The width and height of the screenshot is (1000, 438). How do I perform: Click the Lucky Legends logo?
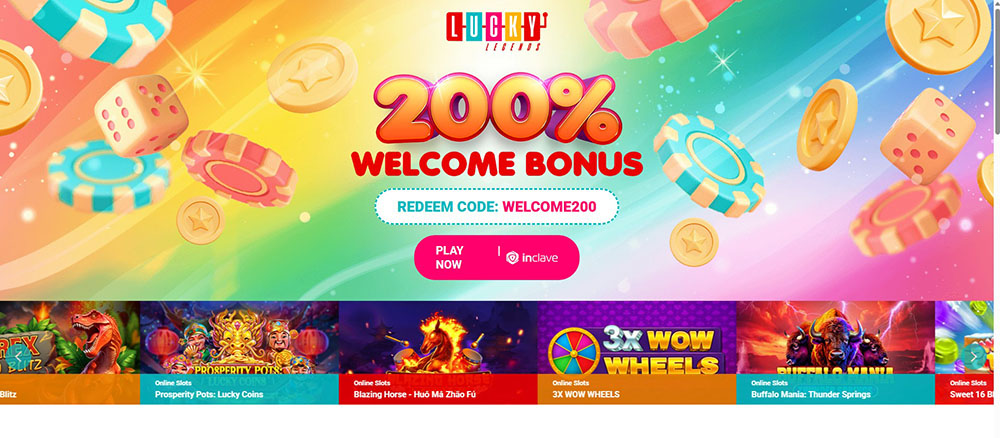[496, 31]
